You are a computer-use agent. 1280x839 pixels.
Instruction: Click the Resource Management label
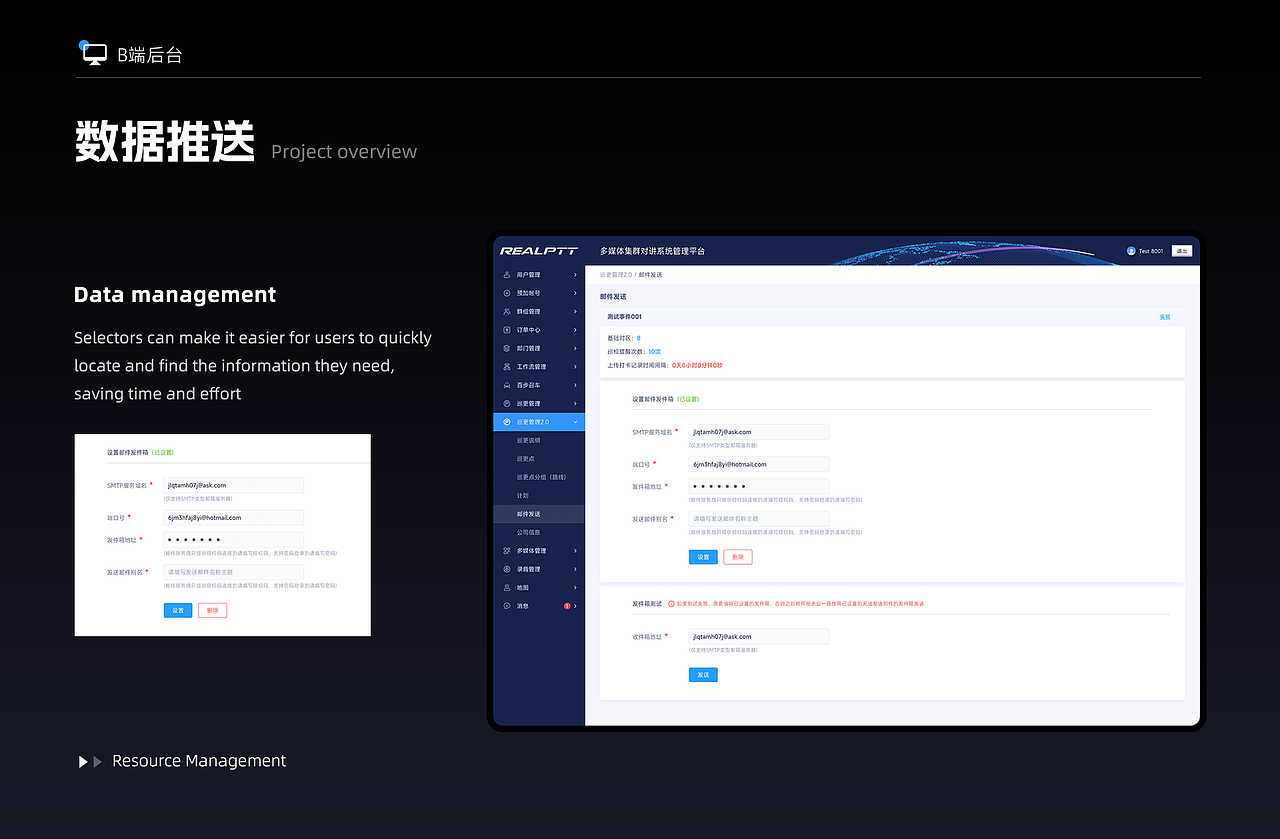[x=199, y=761]
